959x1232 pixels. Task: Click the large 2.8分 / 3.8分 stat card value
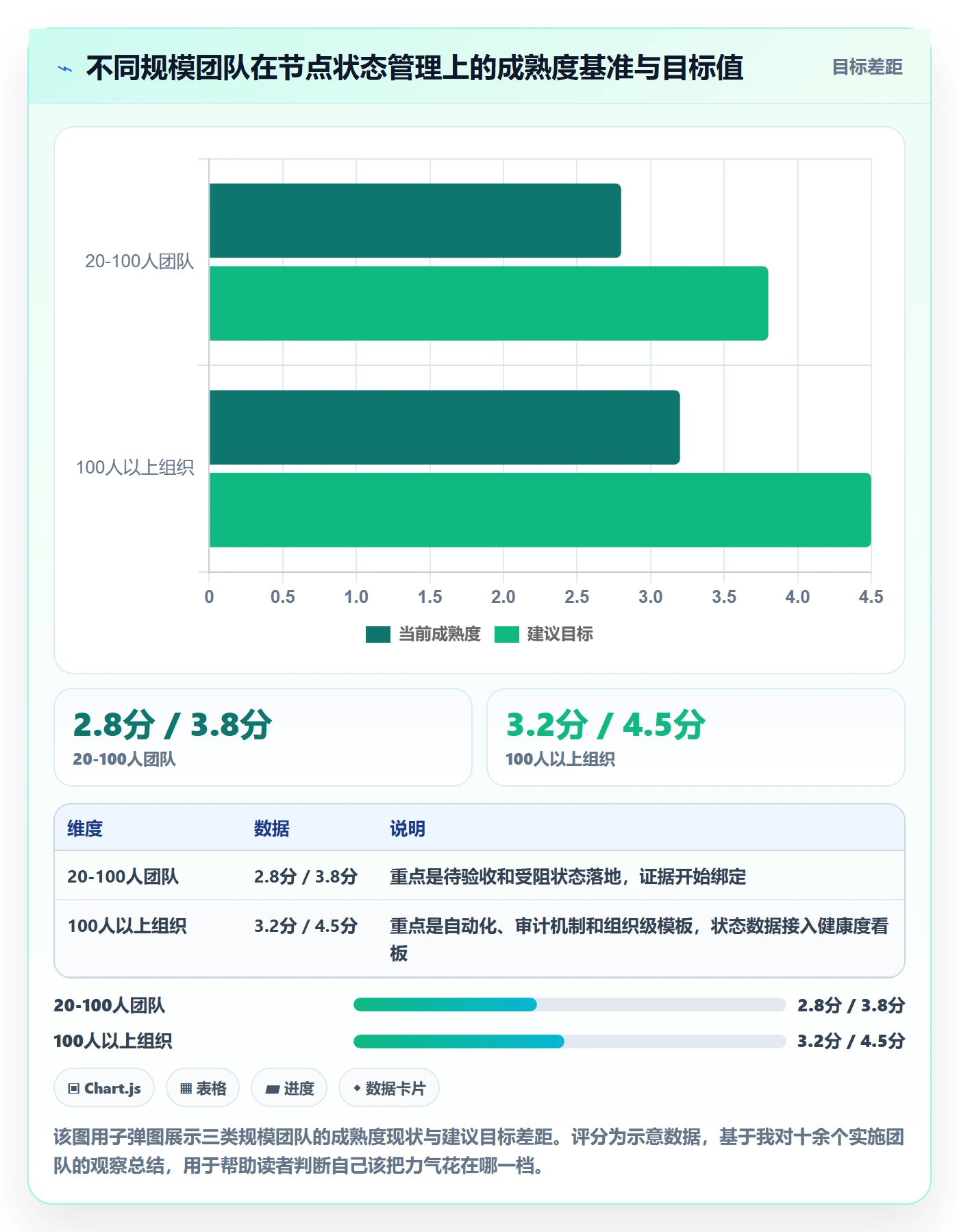coord(173,725)
